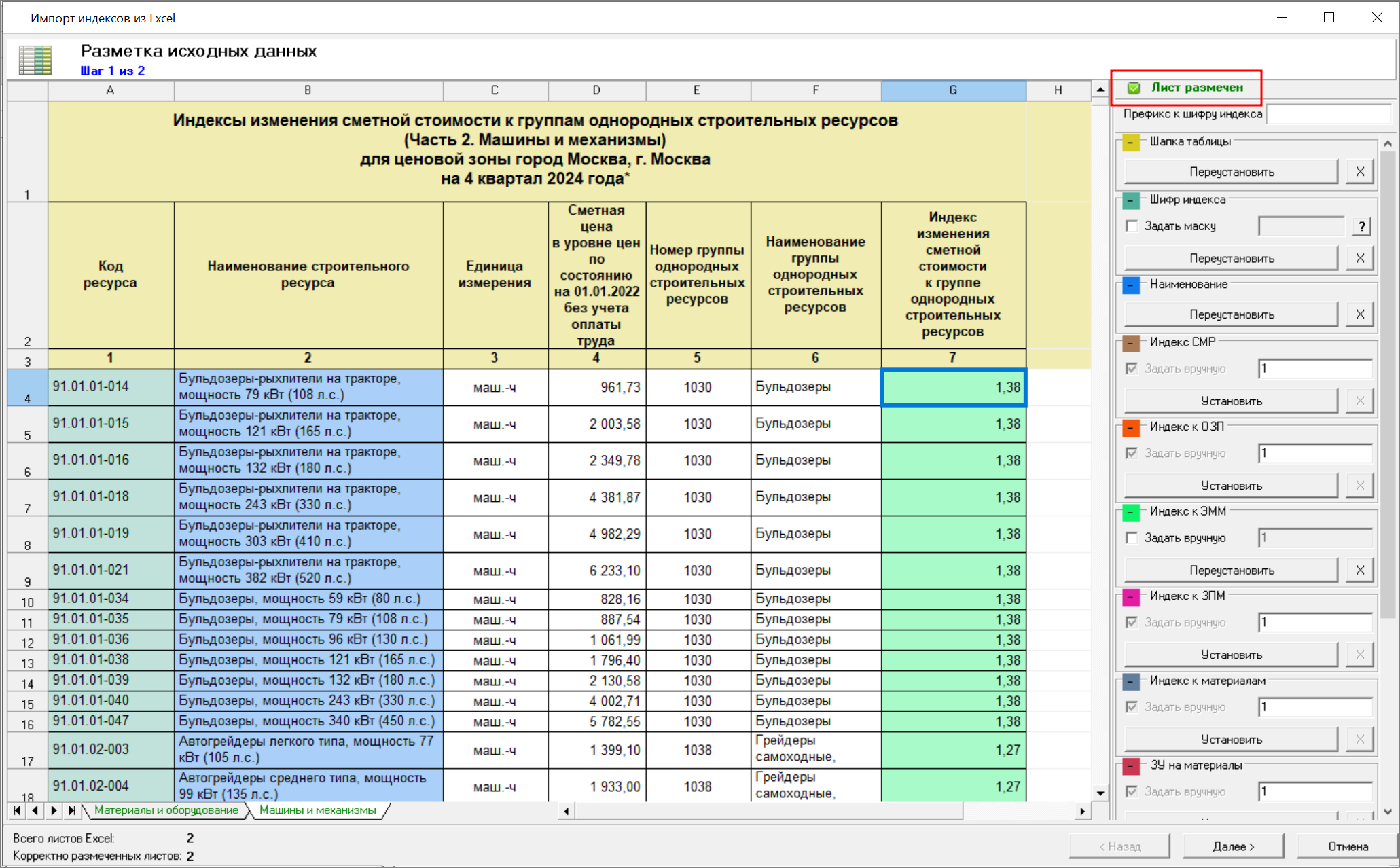
Task: Toggle Задать вручную under ЗУ на материалы
Action: (x=1132, y=791)
